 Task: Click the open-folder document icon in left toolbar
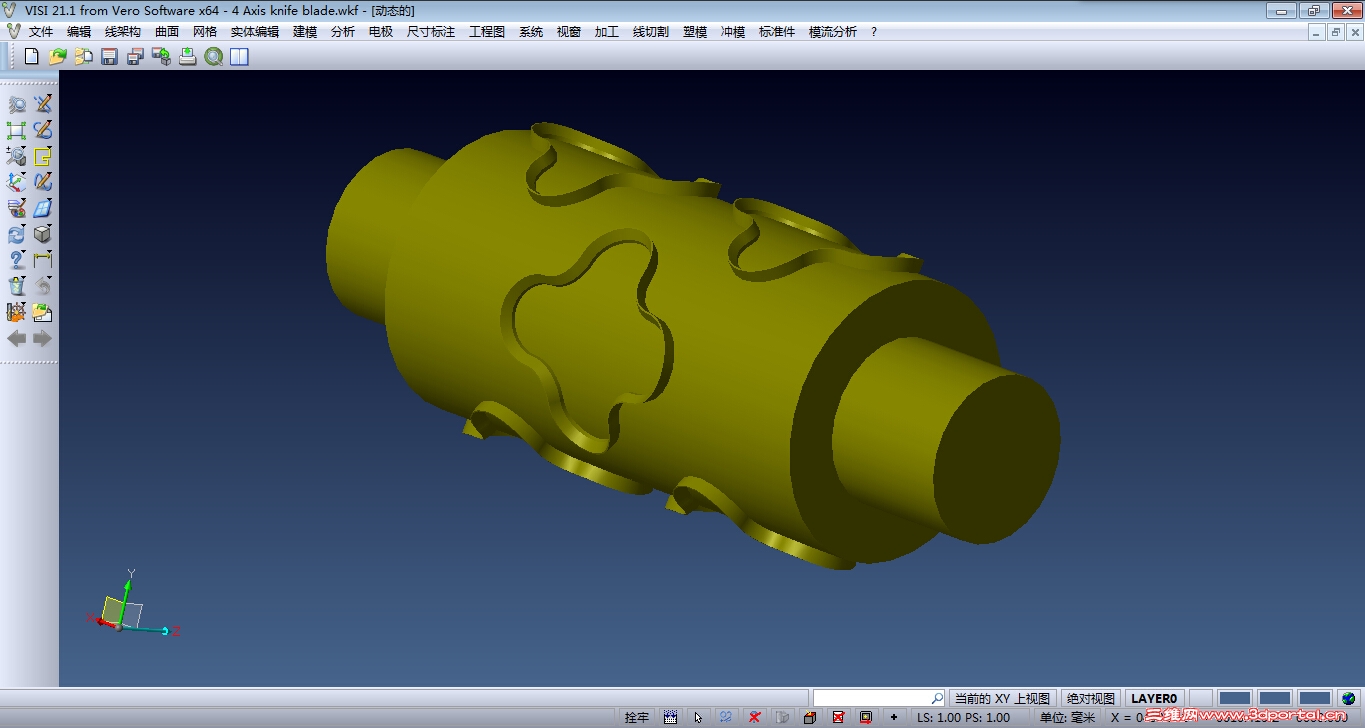[42, 312]
